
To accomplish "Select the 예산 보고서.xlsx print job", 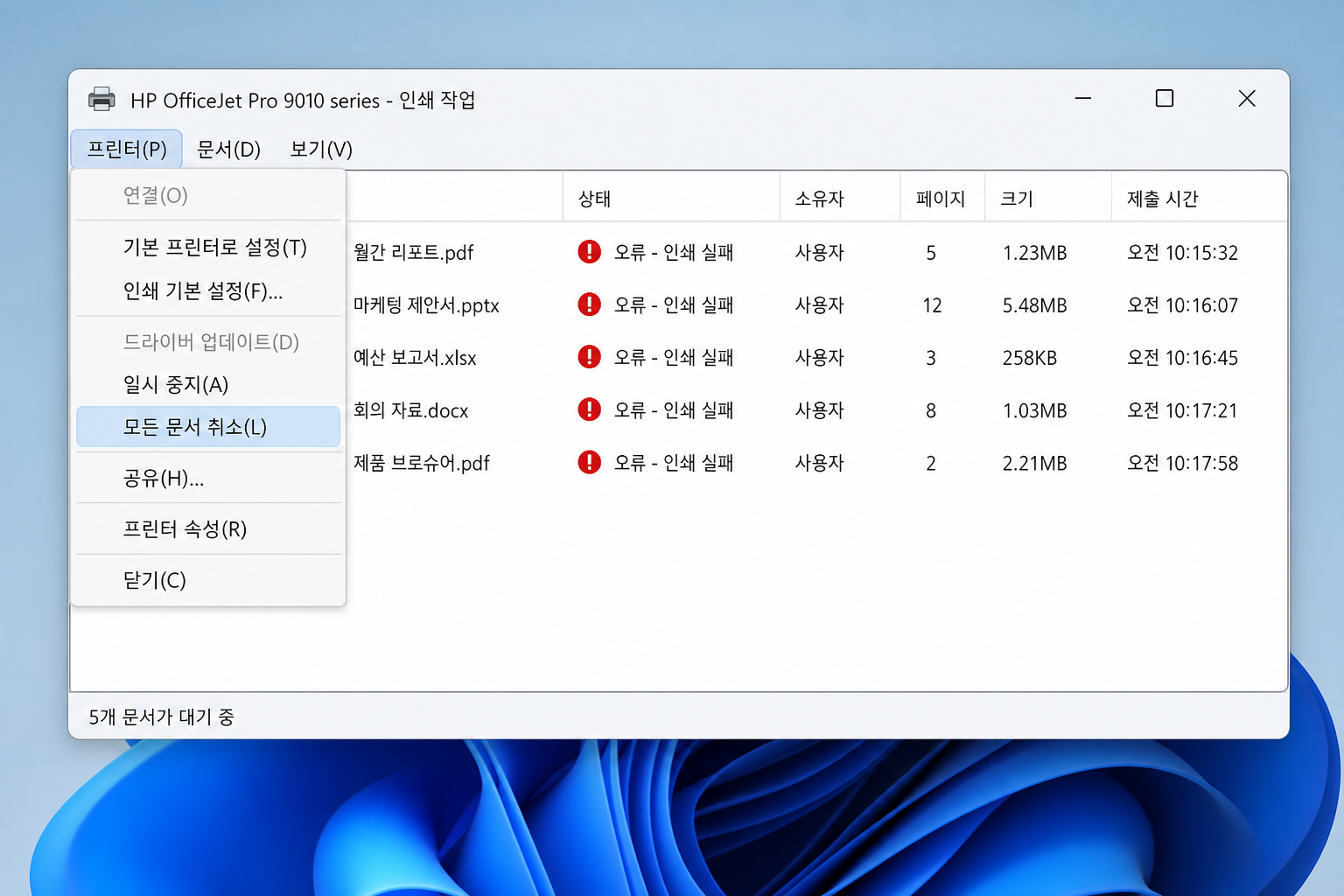I will click(x=415, y=358).
